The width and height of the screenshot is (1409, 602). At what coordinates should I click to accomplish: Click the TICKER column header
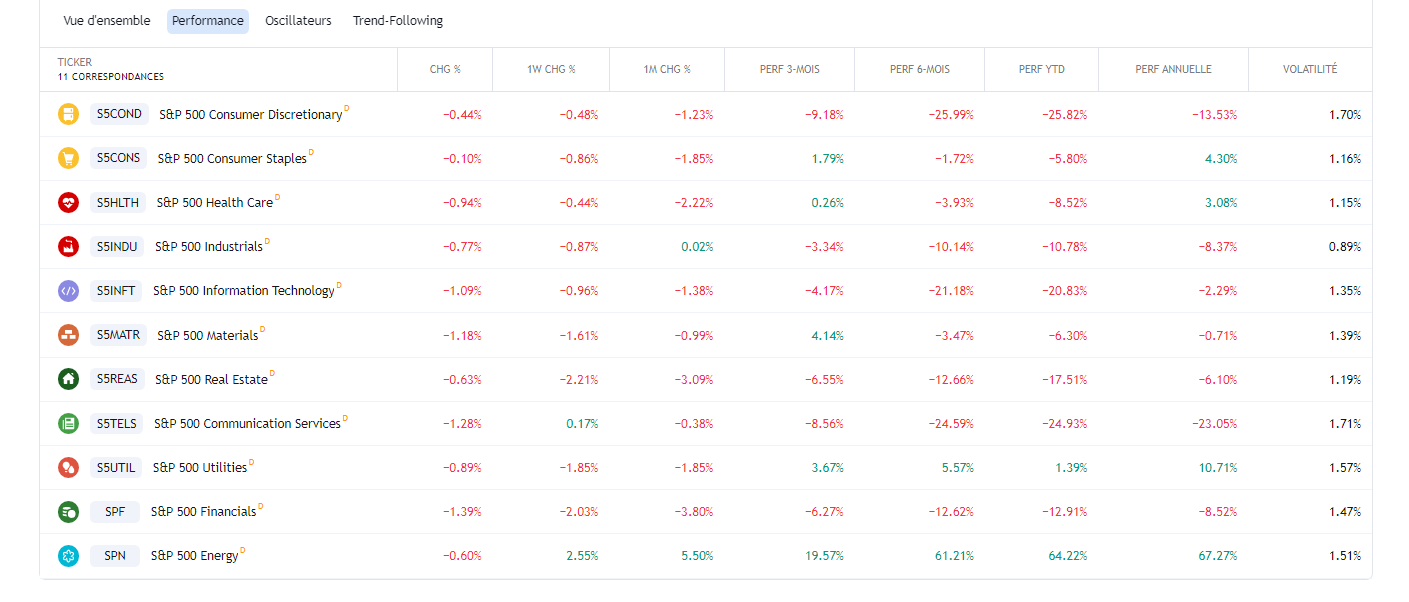[75, 62]
